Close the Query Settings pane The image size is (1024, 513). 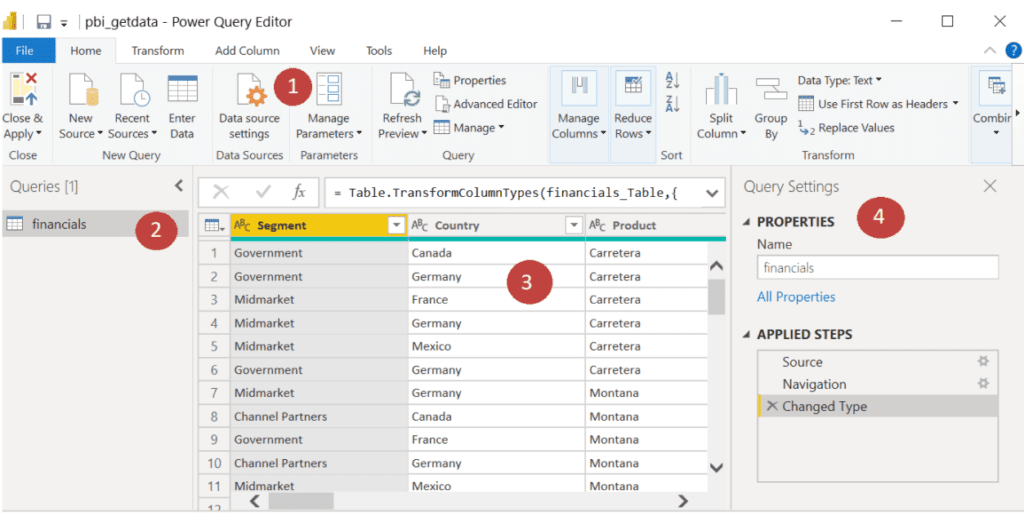click(x=990, y=187)
